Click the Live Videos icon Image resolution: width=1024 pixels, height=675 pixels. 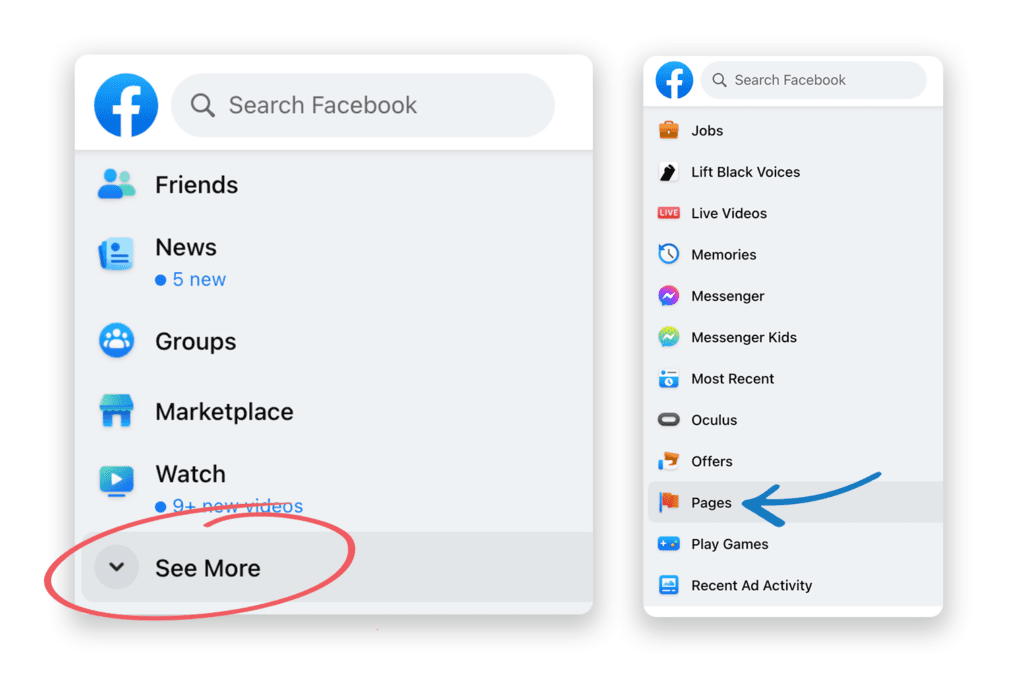668,213
